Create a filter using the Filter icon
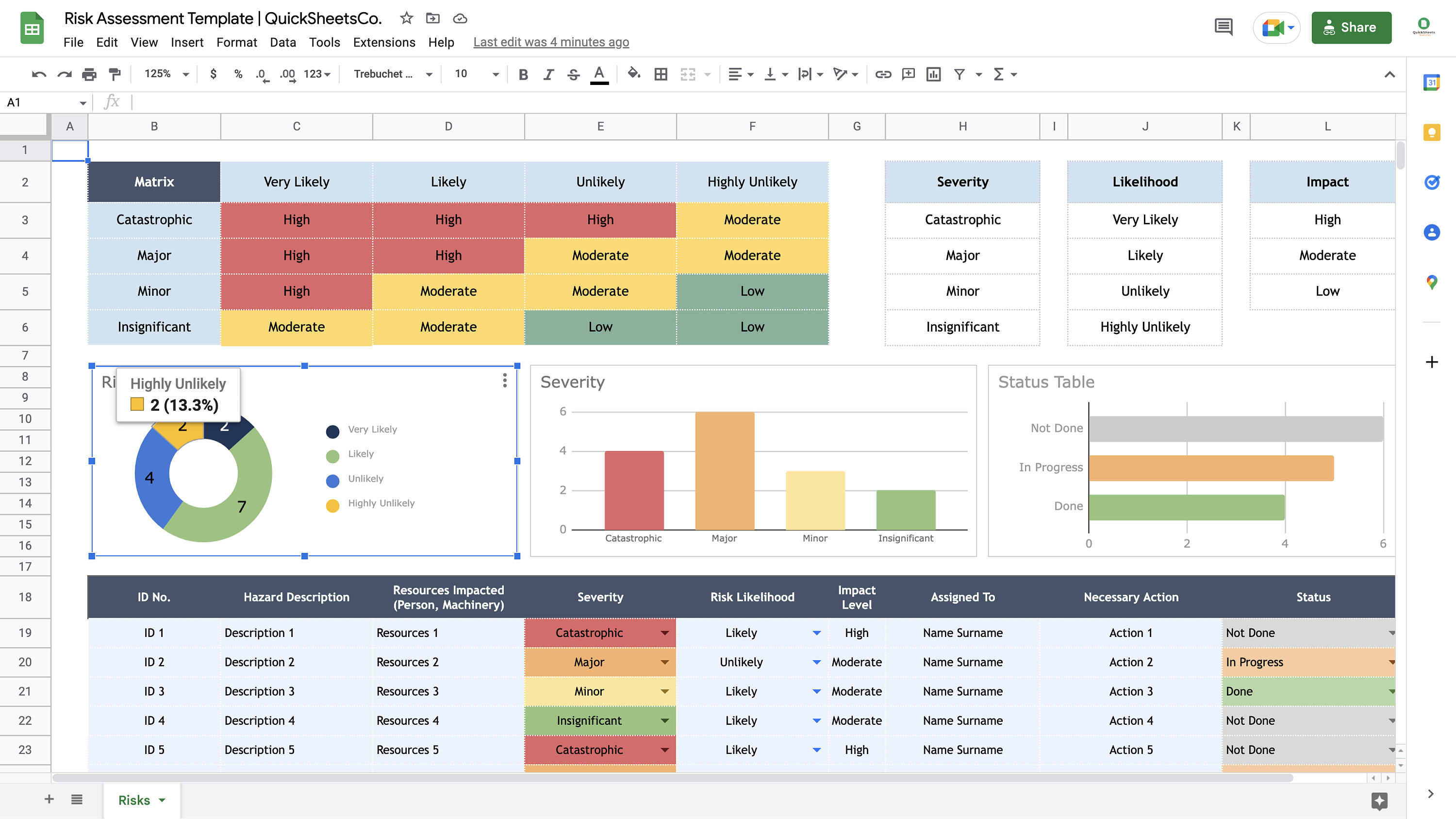This screenshot has width=1456, height=819. point(959,73)
